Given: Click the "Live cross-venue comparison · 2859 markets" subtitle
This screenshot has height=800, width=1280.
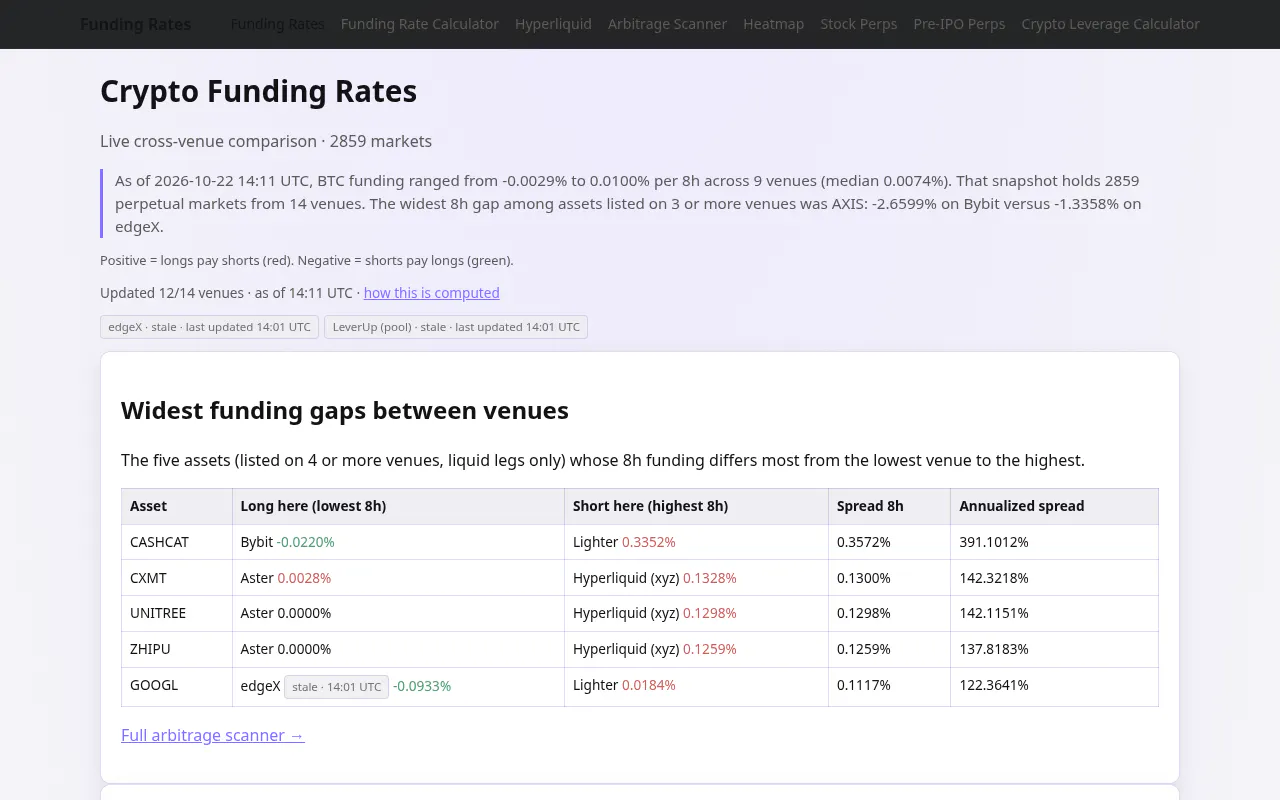Looking at the screenshot, I should pyautogui.click(x=266, y=141).
